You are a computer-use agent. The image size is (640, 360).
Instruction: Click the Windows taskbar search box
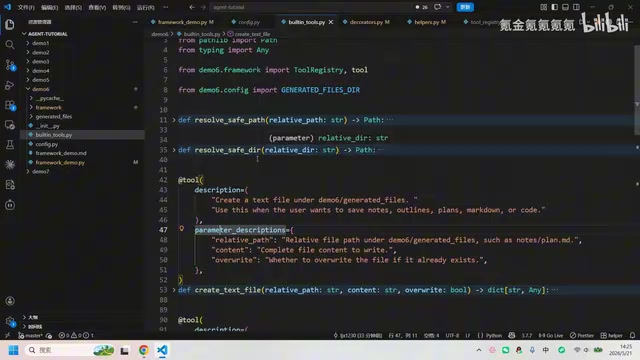69,350
